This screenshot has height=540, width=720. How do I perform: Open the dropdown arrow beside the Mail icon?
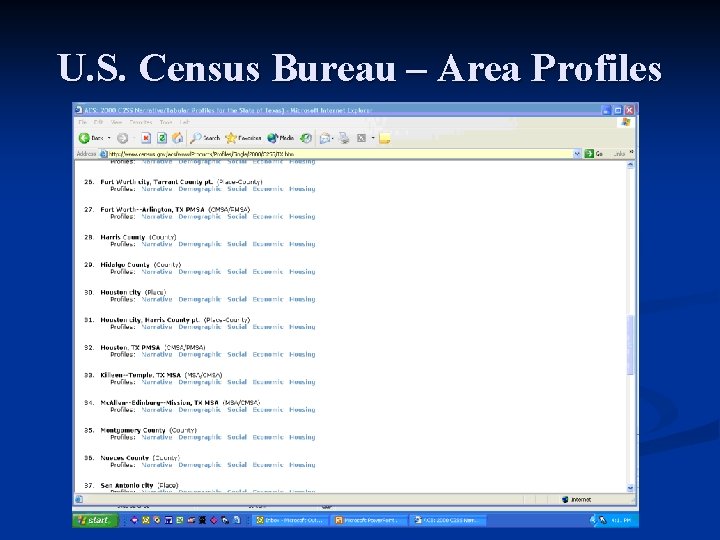(332, 138)
